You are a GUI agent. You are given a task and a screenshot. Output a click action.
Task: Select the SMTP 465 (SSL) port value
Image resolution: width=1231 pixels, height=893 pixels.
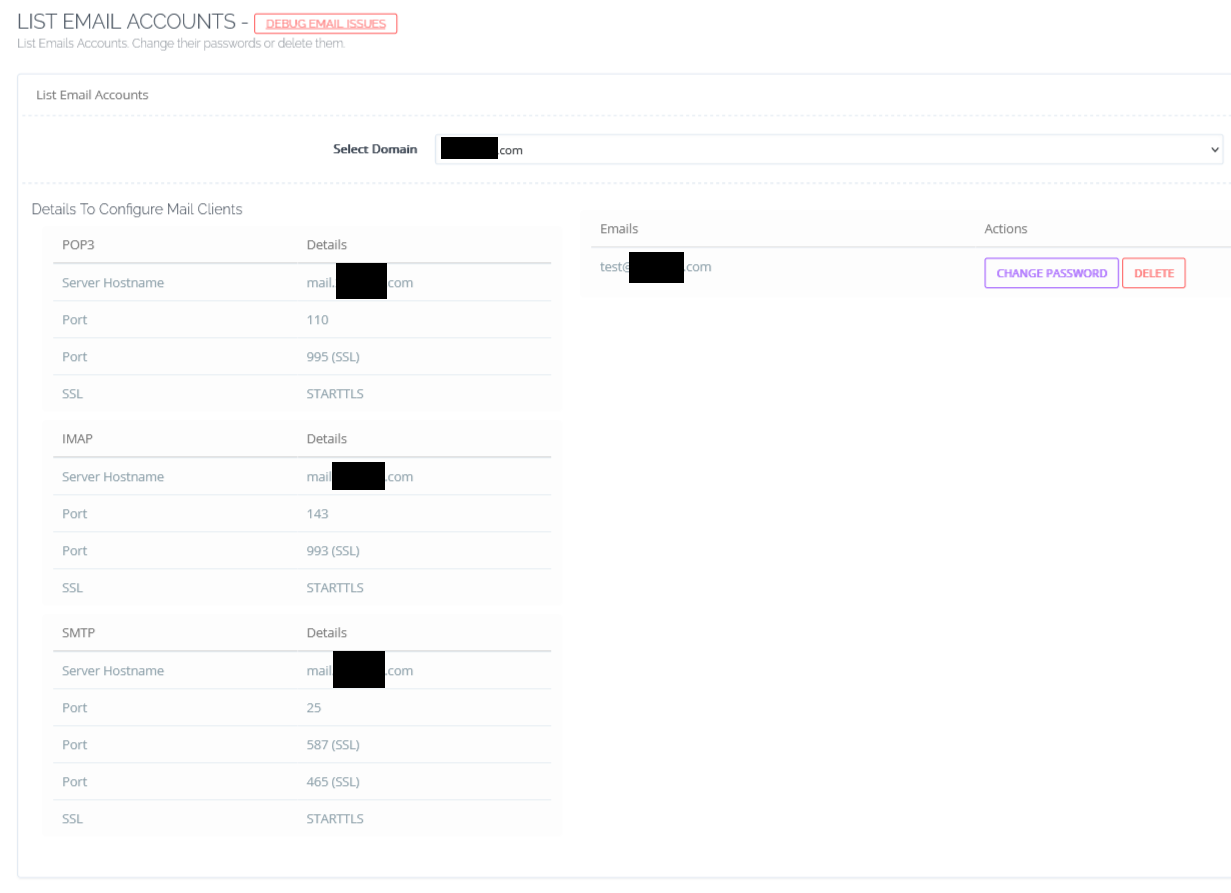[x=335, y=781]
